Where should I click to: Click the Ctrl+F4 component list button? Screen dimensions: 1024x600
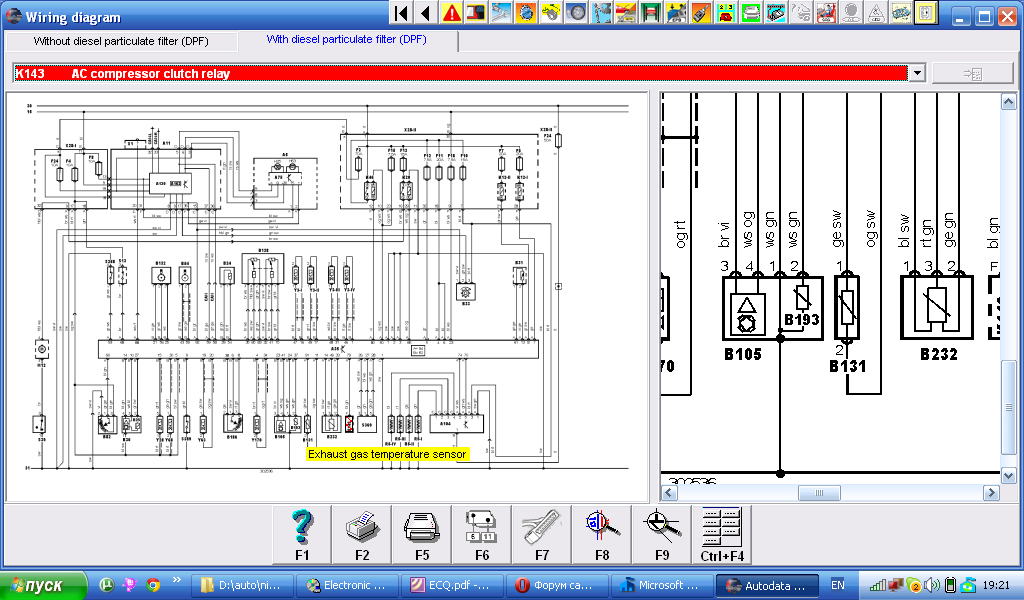[722, 535]
